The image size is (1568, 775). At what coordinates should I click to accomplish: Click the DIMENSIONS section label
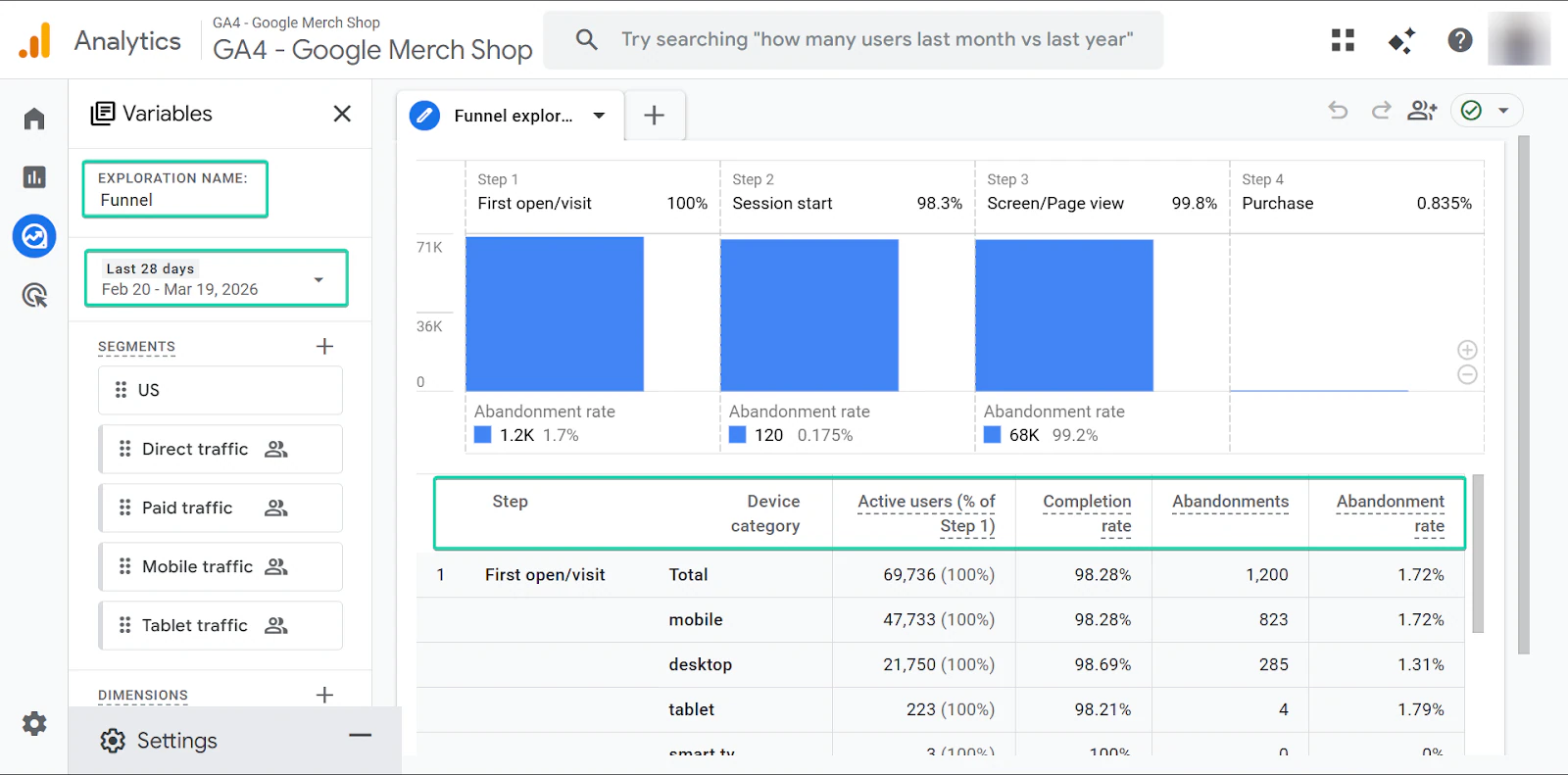[143, 696]
